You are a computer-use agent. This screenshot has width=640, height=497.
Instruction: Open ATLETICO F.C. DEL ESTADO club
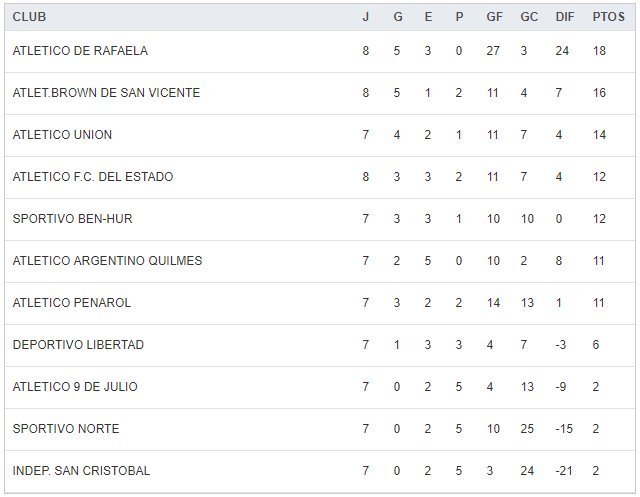(x=93, y=177)
